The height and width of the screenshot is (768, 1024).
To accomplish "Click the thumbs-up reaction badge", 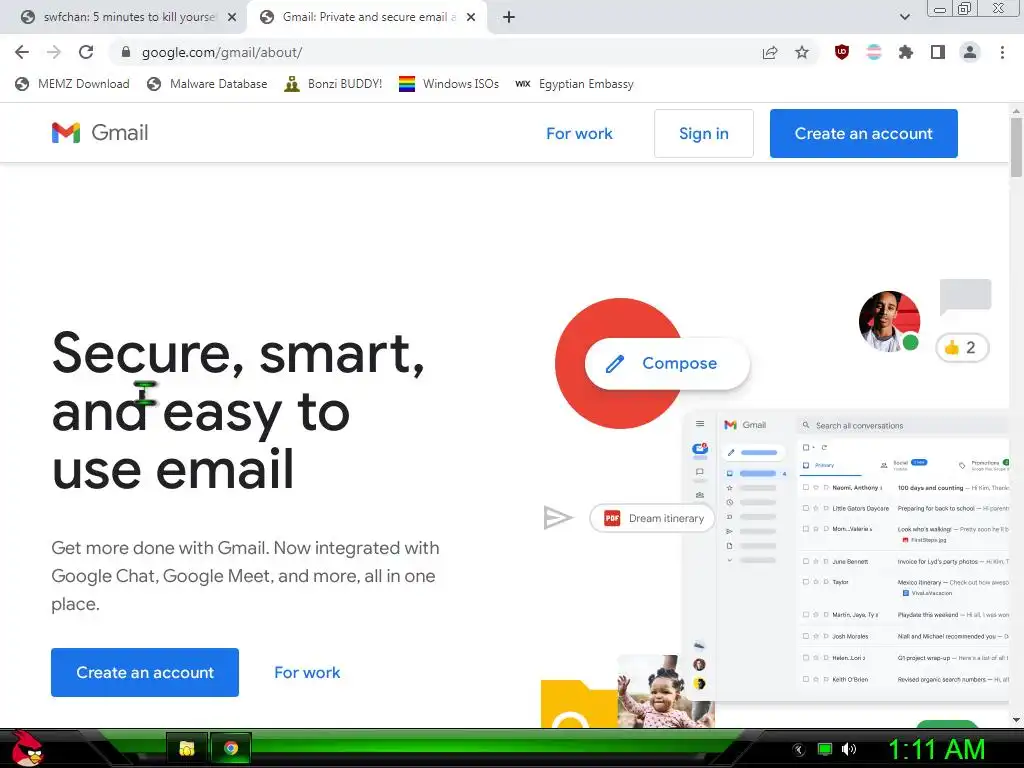I will pos(962,347).
